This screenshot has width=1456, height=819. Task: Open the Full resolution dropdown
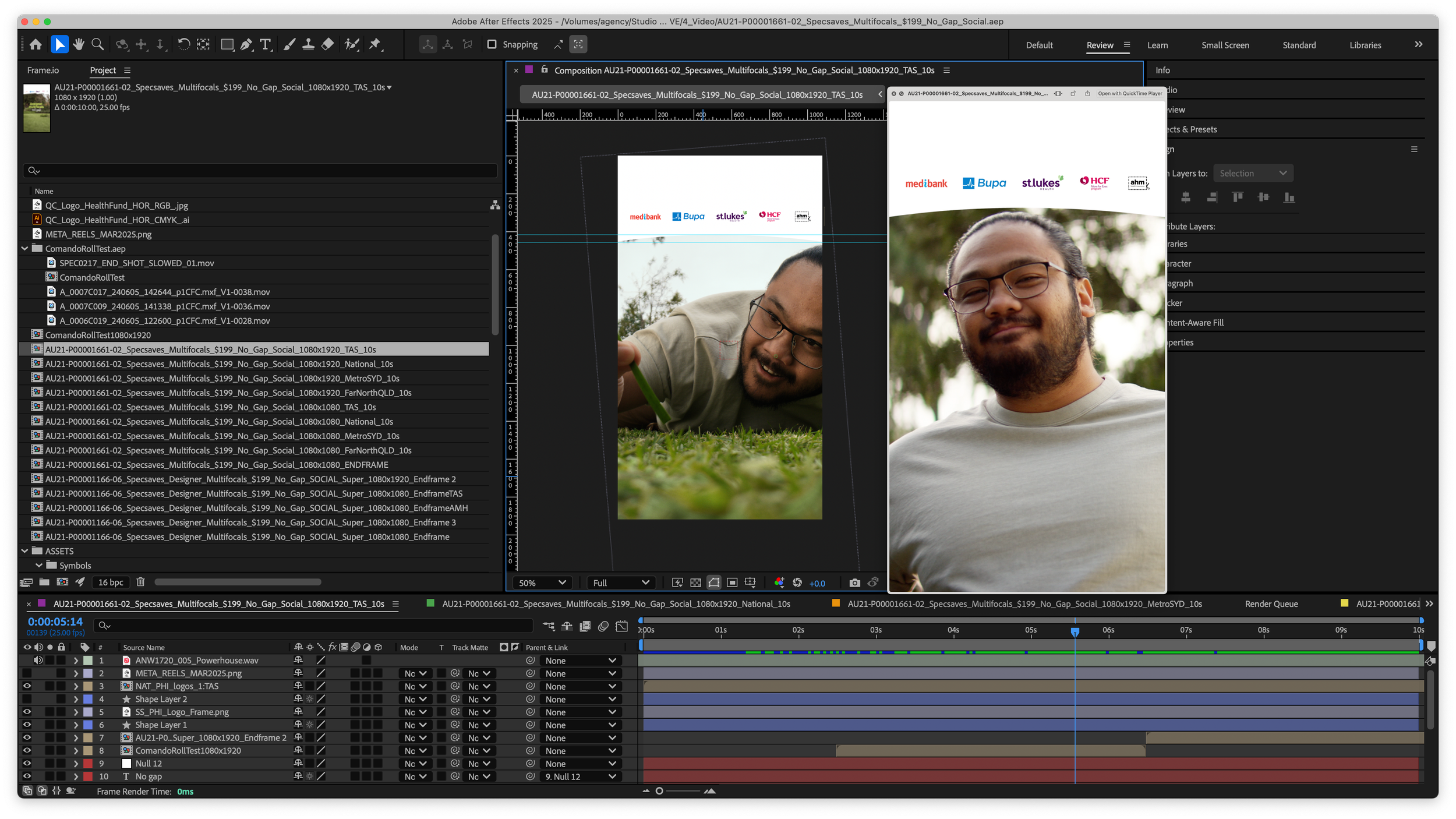pos(621,583)
